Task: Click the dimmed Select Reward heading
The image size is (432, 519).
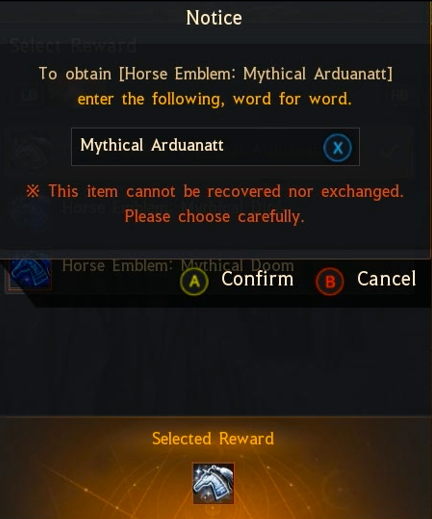Action: (x=73, y=46)
